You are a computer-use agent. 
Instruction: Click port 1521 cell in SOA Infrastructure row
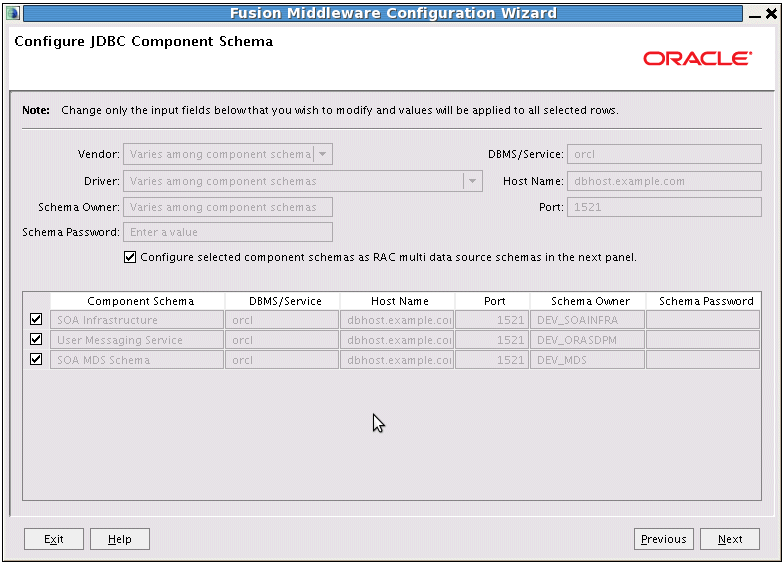coord(492,320)
